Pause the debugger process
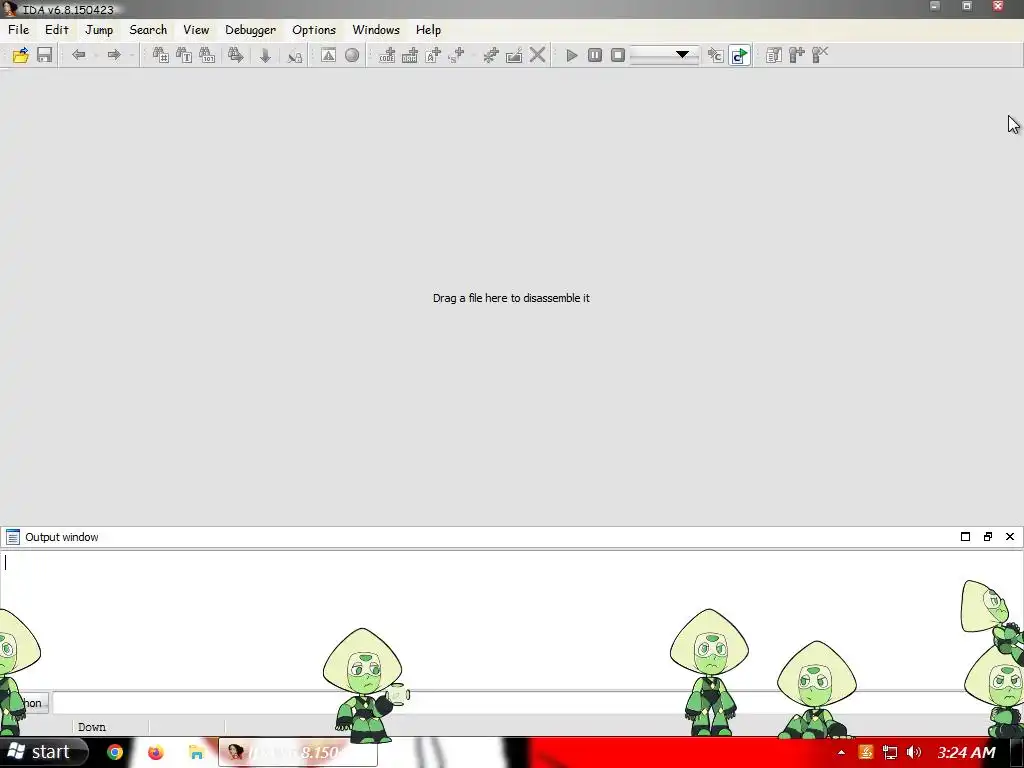 595,56
